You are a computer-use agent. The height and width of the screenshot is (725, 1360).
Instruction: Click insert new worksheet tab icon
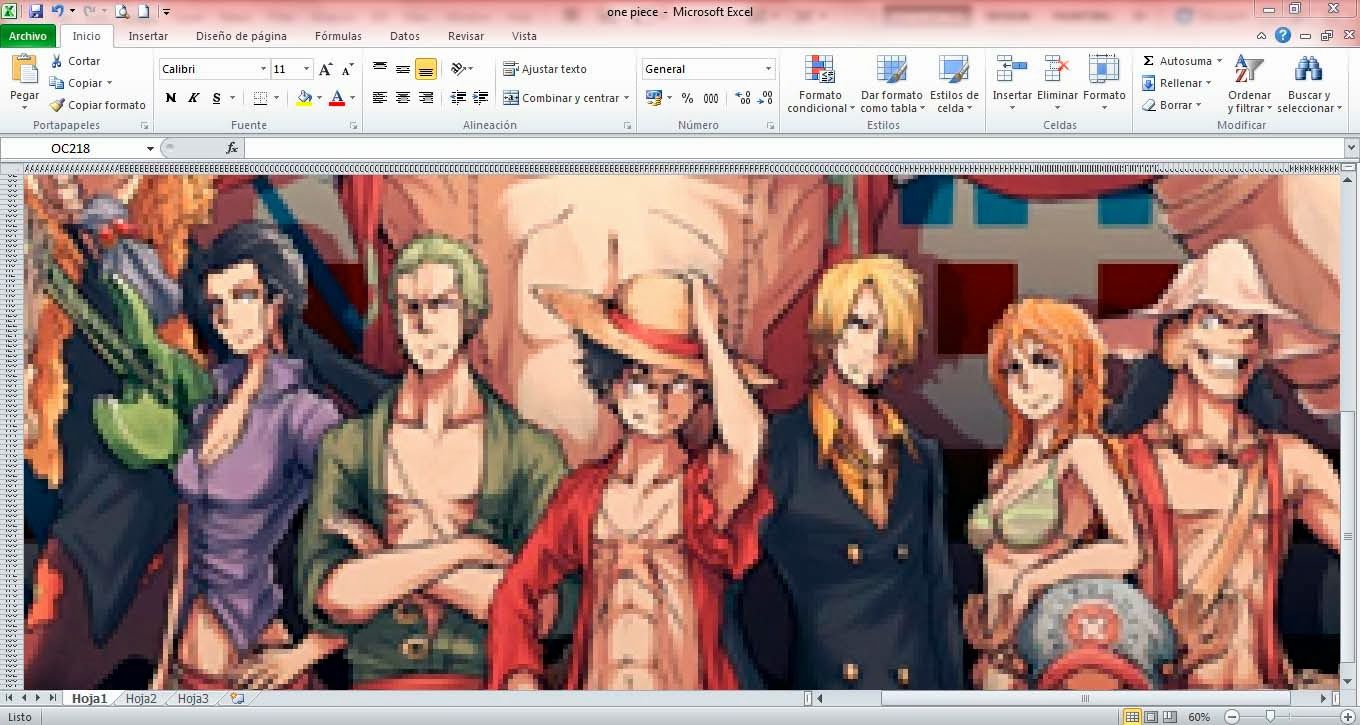(237, 698)
